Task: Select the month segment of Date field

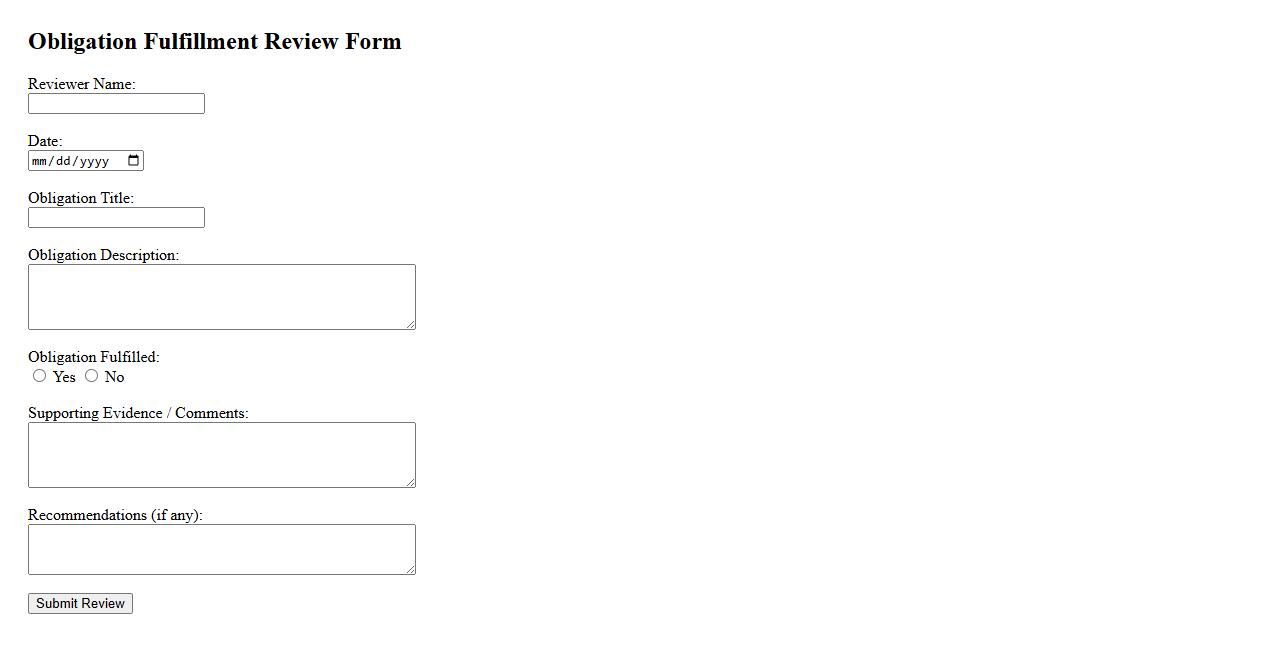Action: (x=40, y=161)
